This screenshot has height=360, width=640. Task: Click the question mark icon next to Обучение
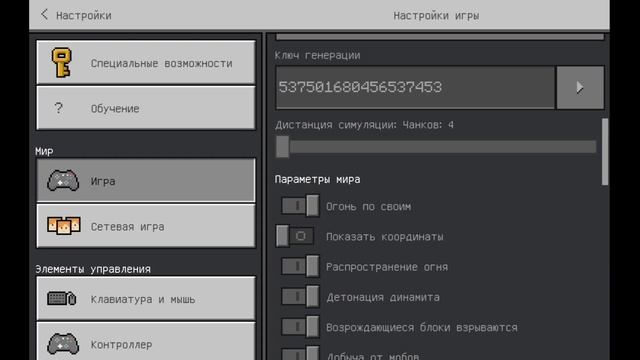coord(59,108)
